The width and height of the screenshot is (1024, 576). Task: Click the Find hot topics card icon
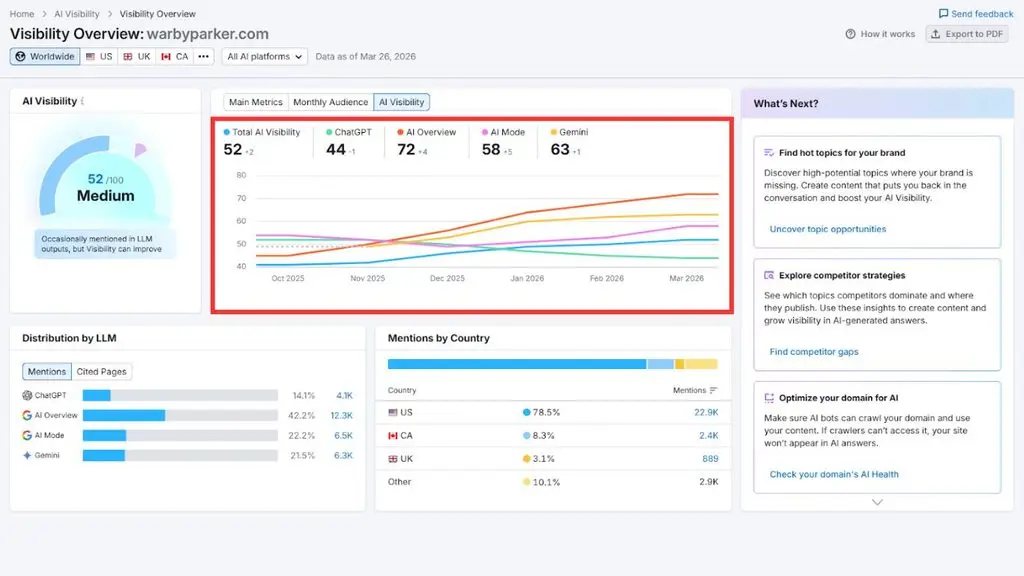click(769, 153)
